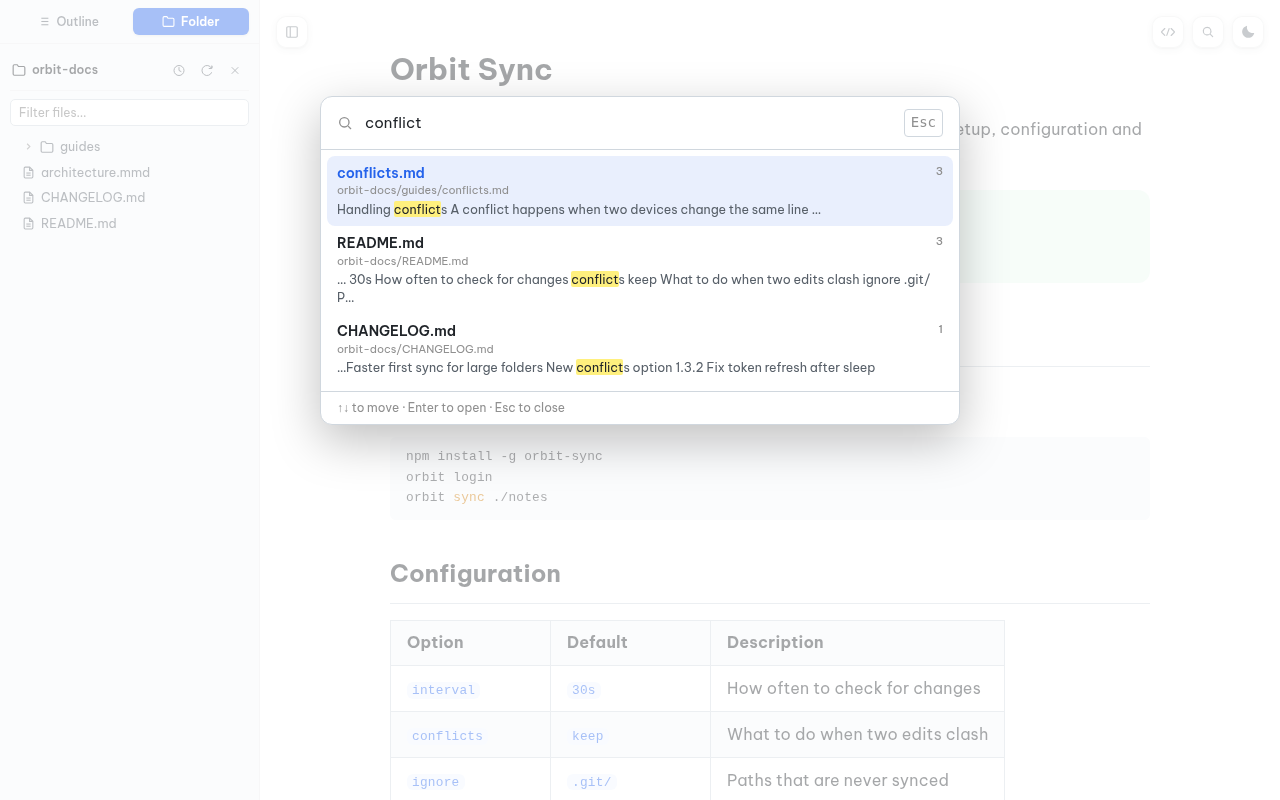Screen dimensions: 1280x800
Task: Focus the search field containing conflict
Action: point(628,123)
